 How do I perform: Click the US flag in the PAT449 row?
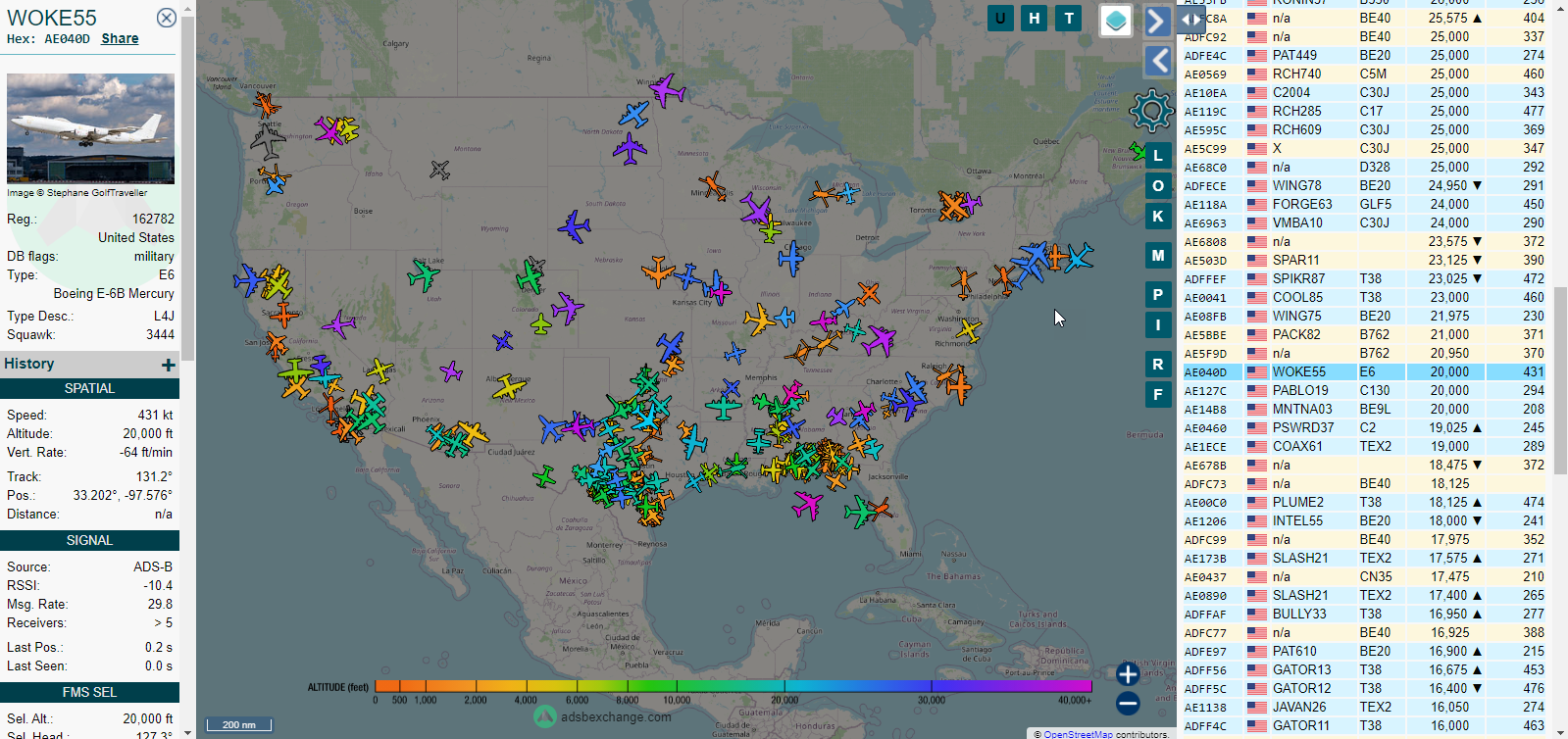(1256, 56)
